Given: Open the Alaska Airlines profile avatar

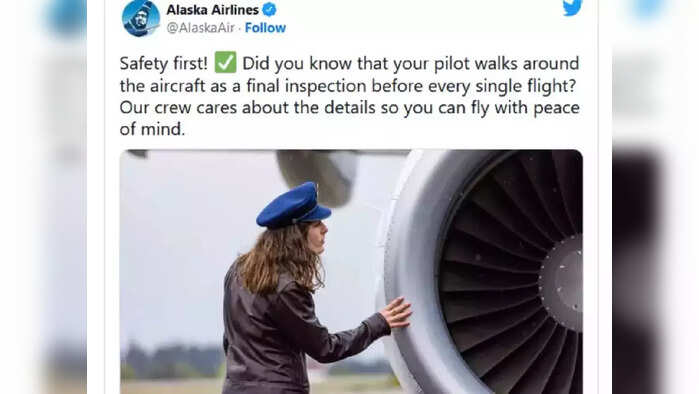Looking at the screenshot, I should [141, 18].
